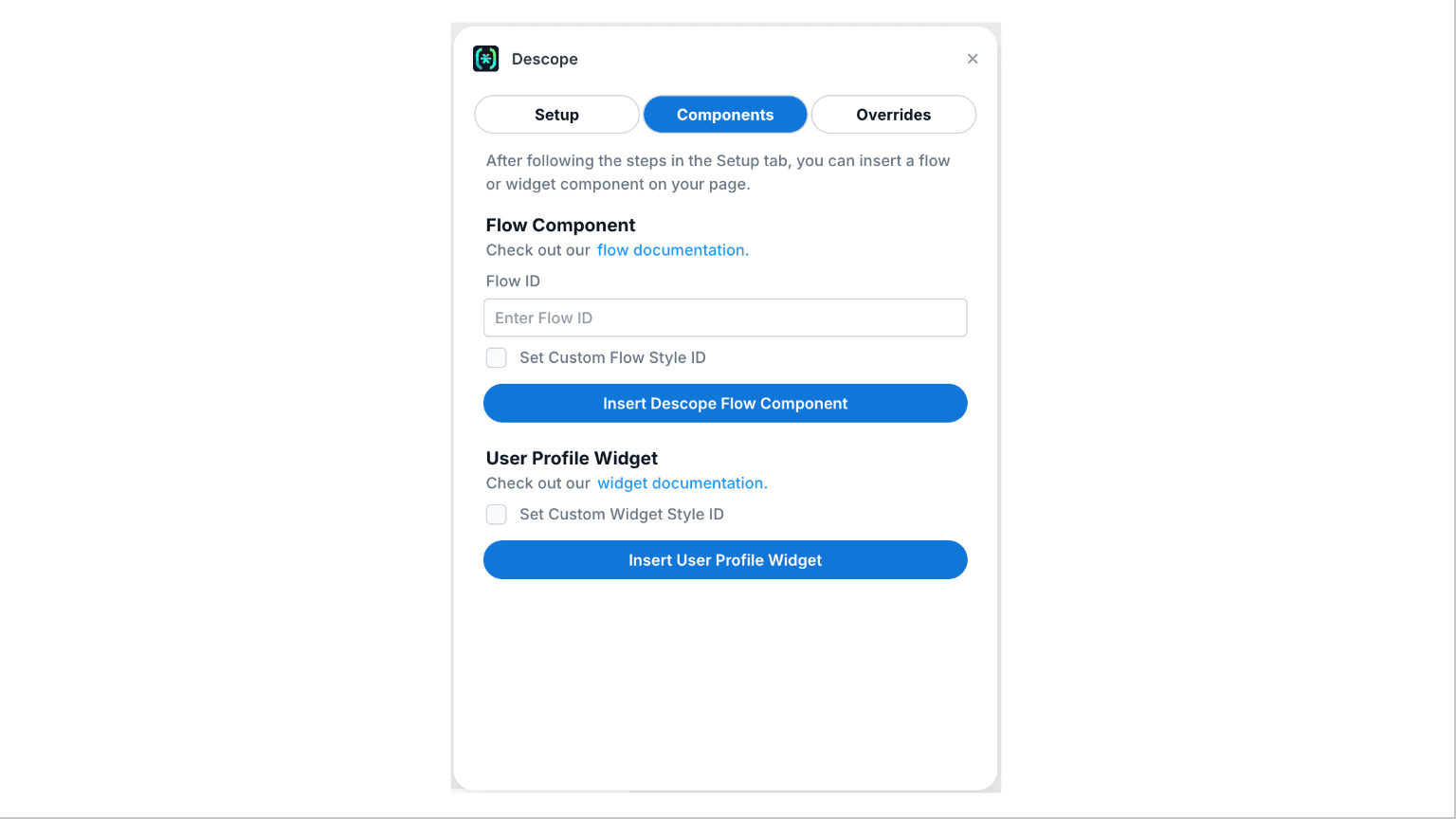Image resolution: width=1456 pixels, height=819 pixels.
Task: Click Insert User Profile Widget
Action: point(725,559)
